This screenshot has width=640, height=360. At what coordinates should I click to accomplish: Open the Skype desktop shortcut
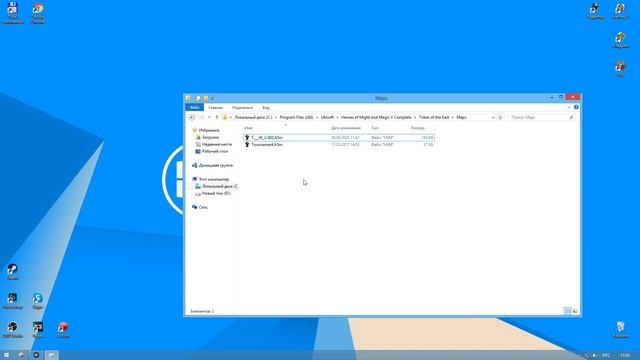click(38, 301)
